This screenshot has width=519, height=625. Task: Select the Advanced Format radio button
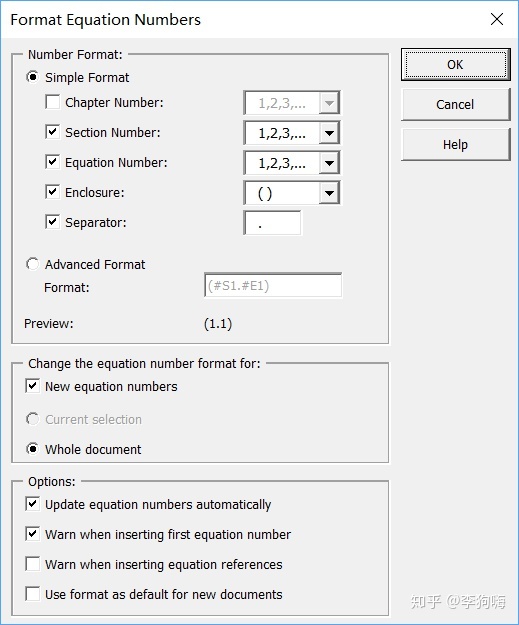(33, 264)
